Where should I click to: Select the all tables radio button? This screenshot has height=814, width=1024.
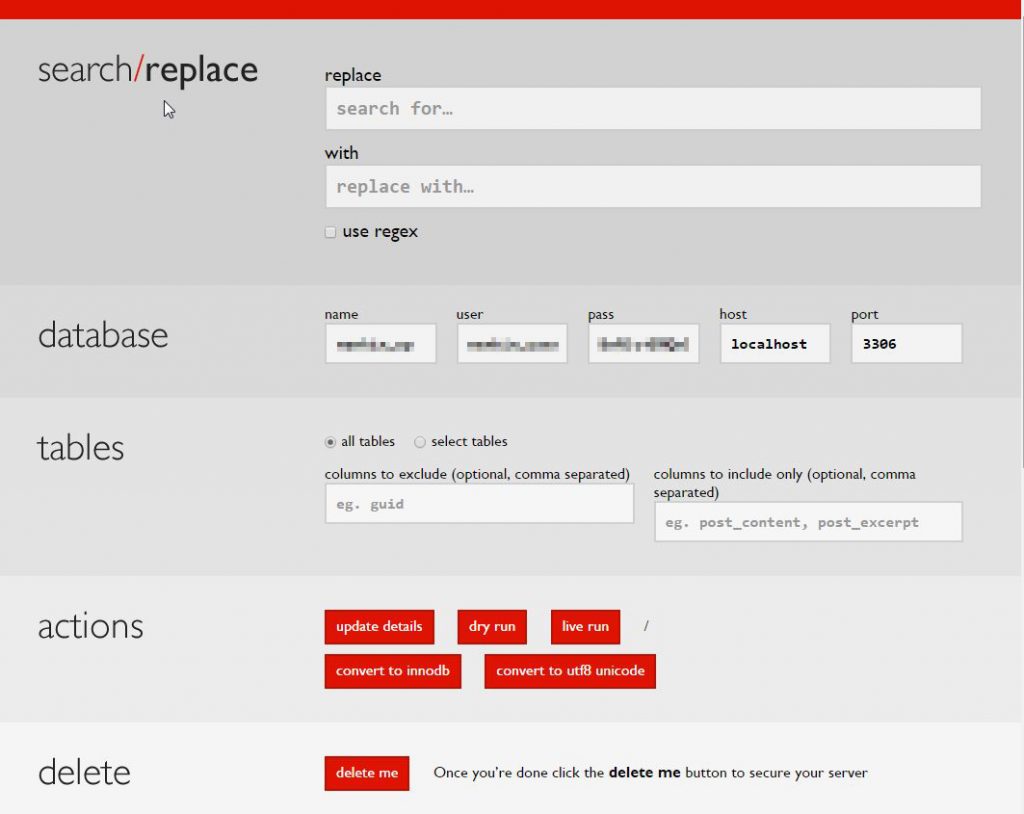[330, 442]
